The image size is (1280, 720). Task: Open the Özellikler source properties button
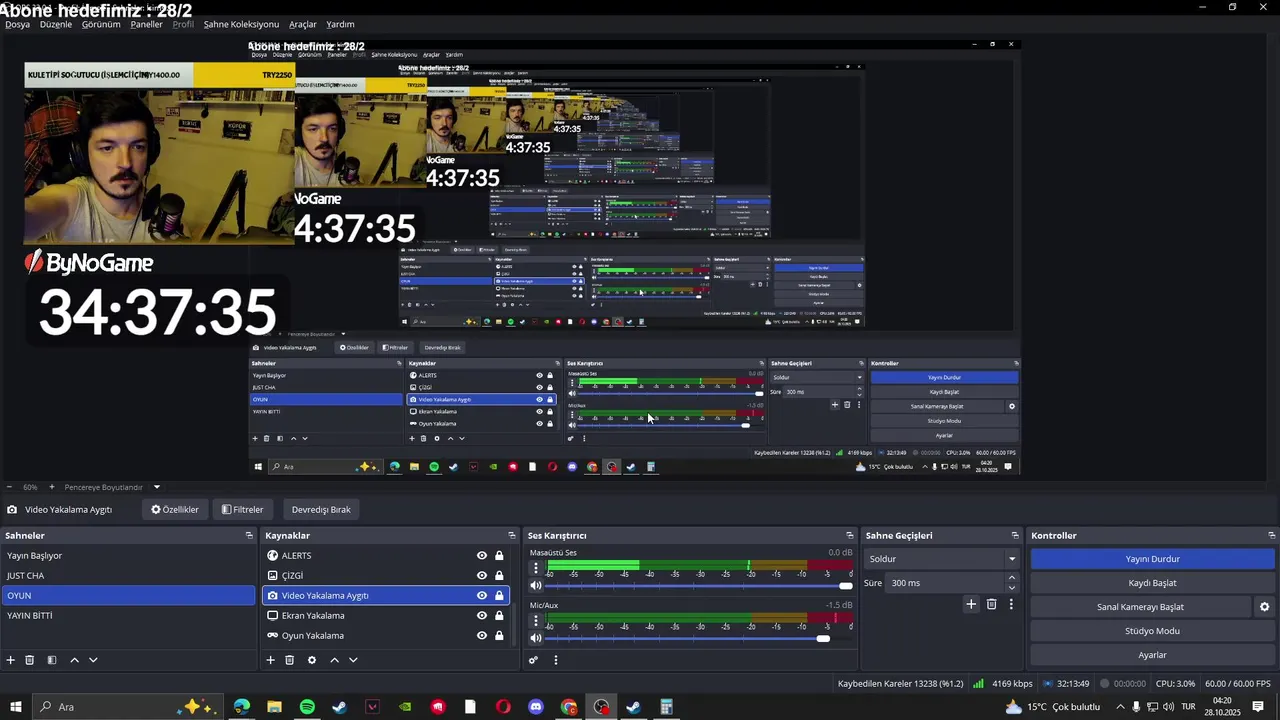point(175,510)
